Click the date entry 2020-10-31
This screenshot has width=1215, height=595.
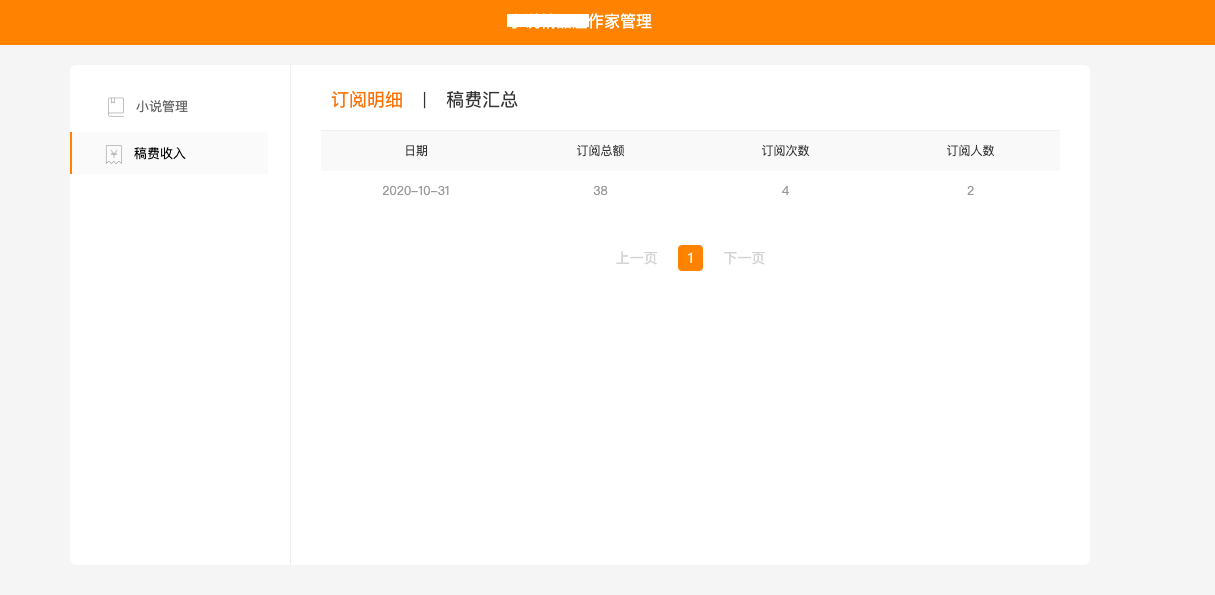coord(417,191)
